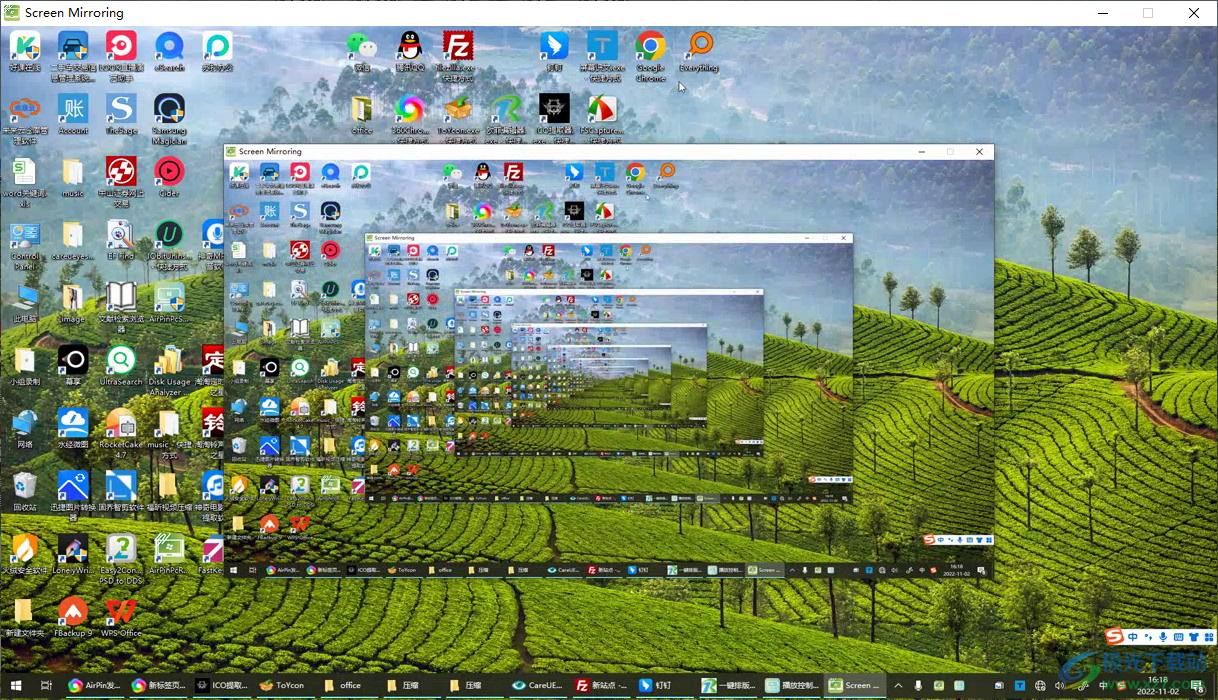Screen dimensions: 1218x700
Task: Switch to 播放控制 taskbar item
Action: click(793, 686)
